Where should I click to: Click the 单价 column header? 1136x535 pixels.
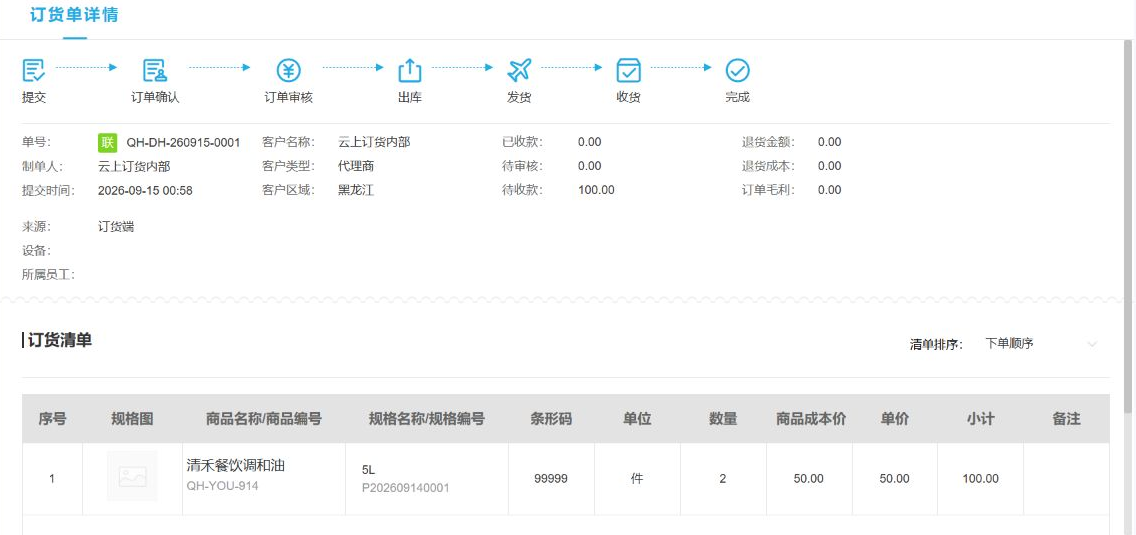(x=895, y=418)
